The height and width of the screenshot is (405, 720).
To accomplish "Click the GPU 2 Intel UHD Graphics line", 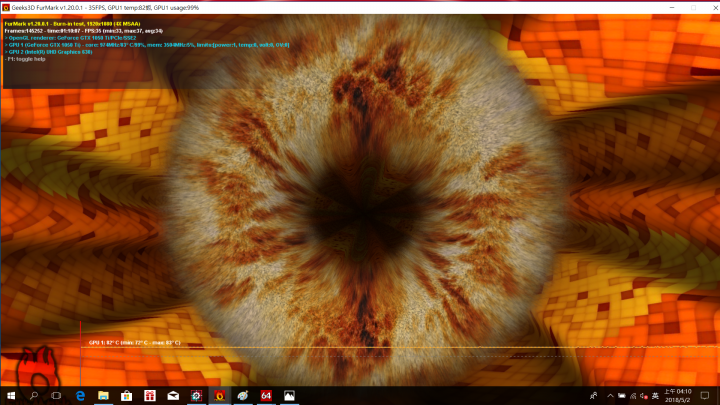I will click(x=48, y=52).
